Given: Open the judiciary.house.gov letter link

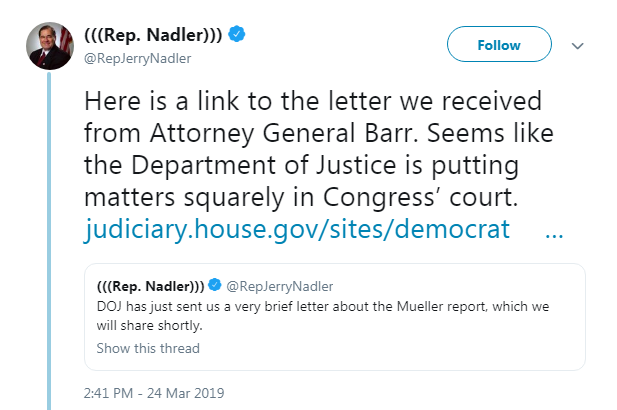Looking at the screenshot, I should [x=295, y=230].
